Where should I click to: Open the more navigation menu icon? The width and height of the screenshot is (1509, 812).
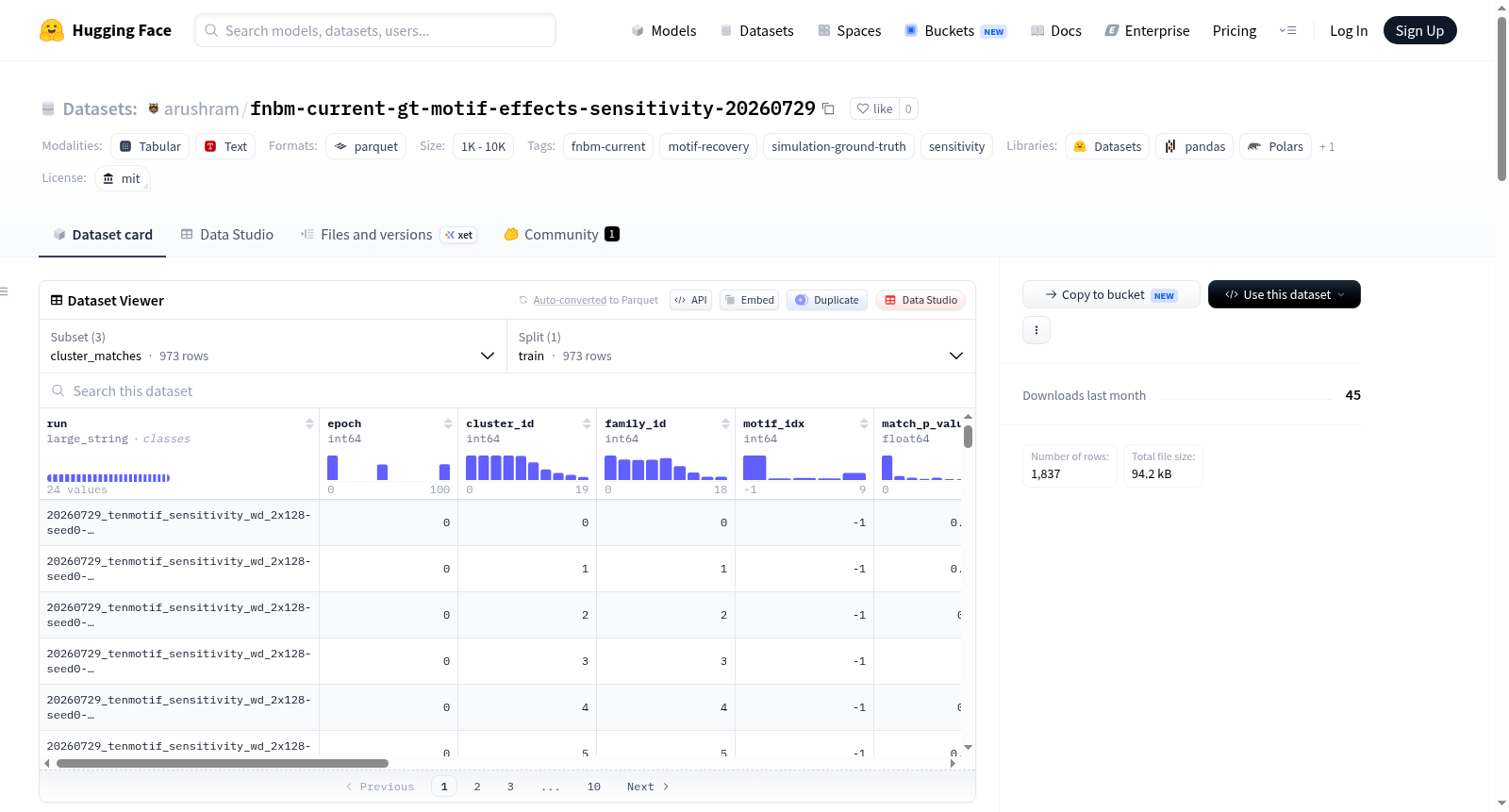tap(1287, 30)
